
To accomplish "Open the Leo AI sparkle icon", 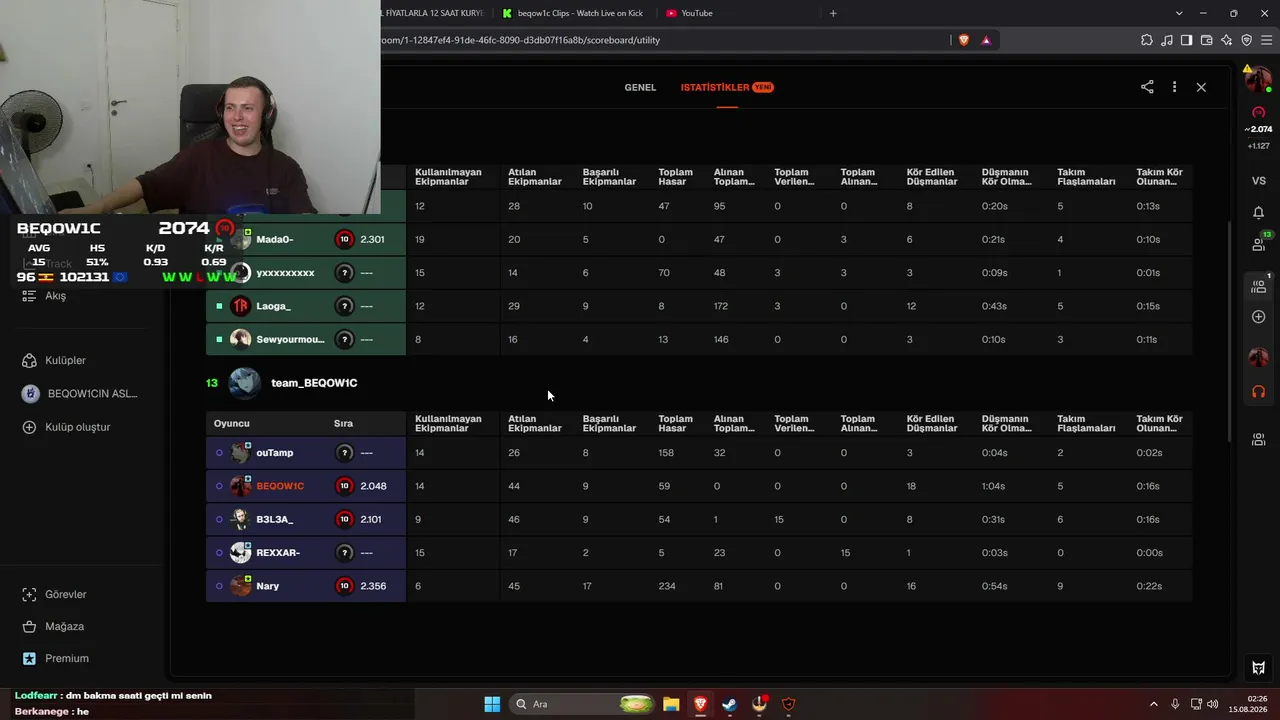I will click(1226, 40).
